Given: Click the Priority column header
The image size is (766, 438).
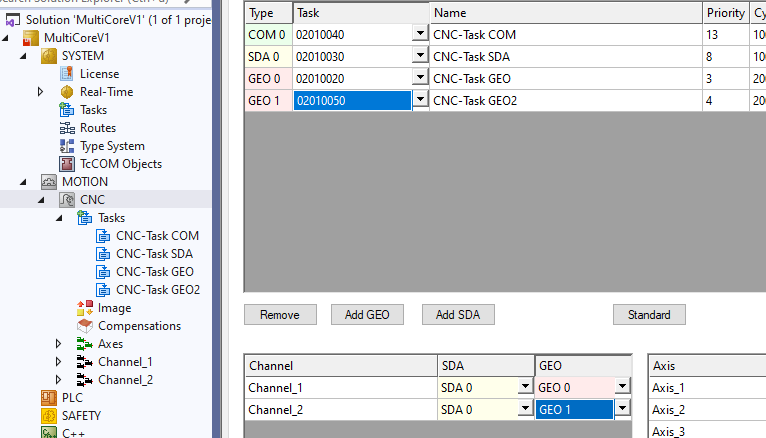Looking at the screenshot, I should (x=725, y=13).
